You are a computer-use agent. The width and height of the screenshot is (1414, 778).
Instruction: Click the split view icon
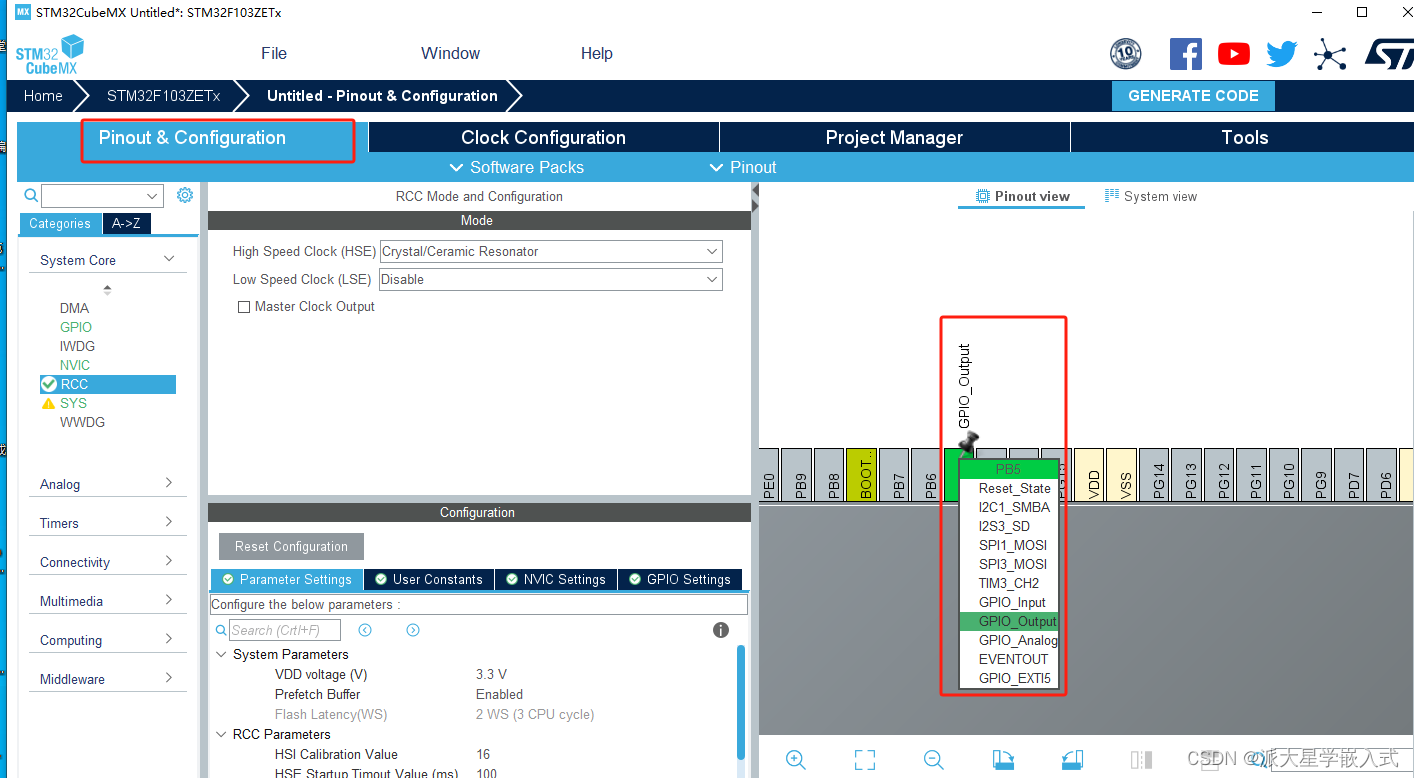(1141, 760)
